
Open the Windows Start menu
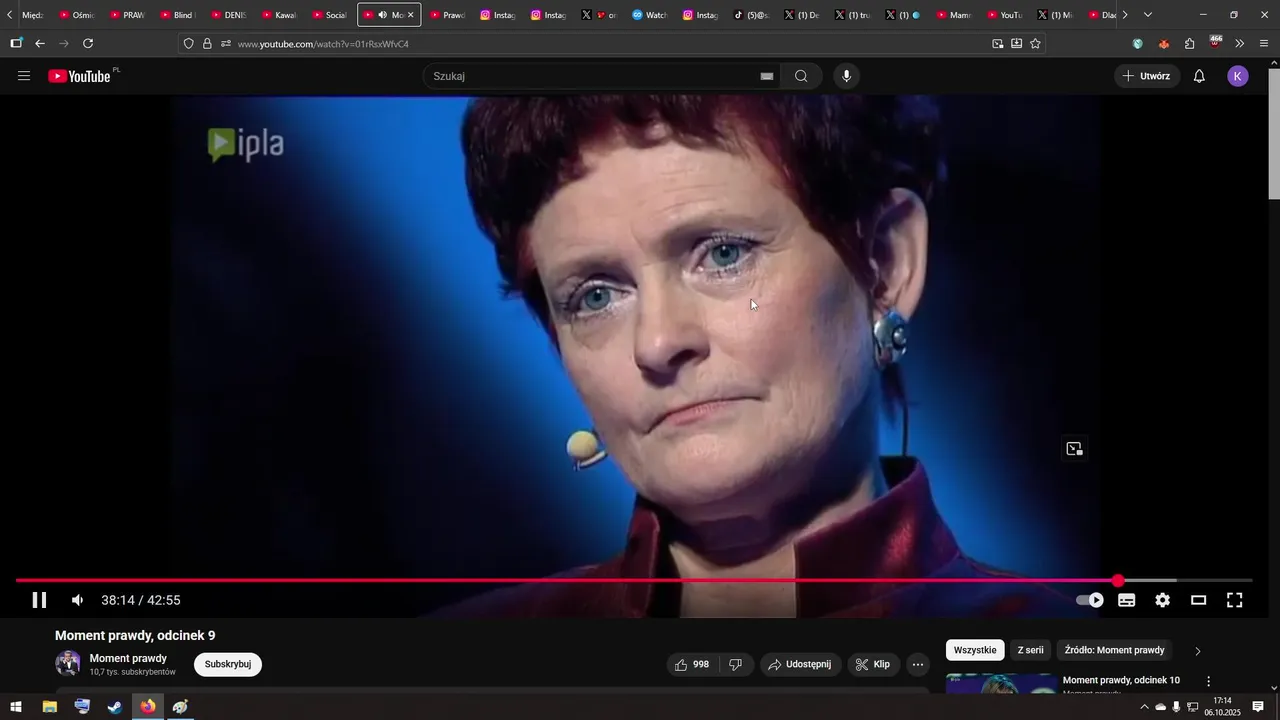coord(16,707)
